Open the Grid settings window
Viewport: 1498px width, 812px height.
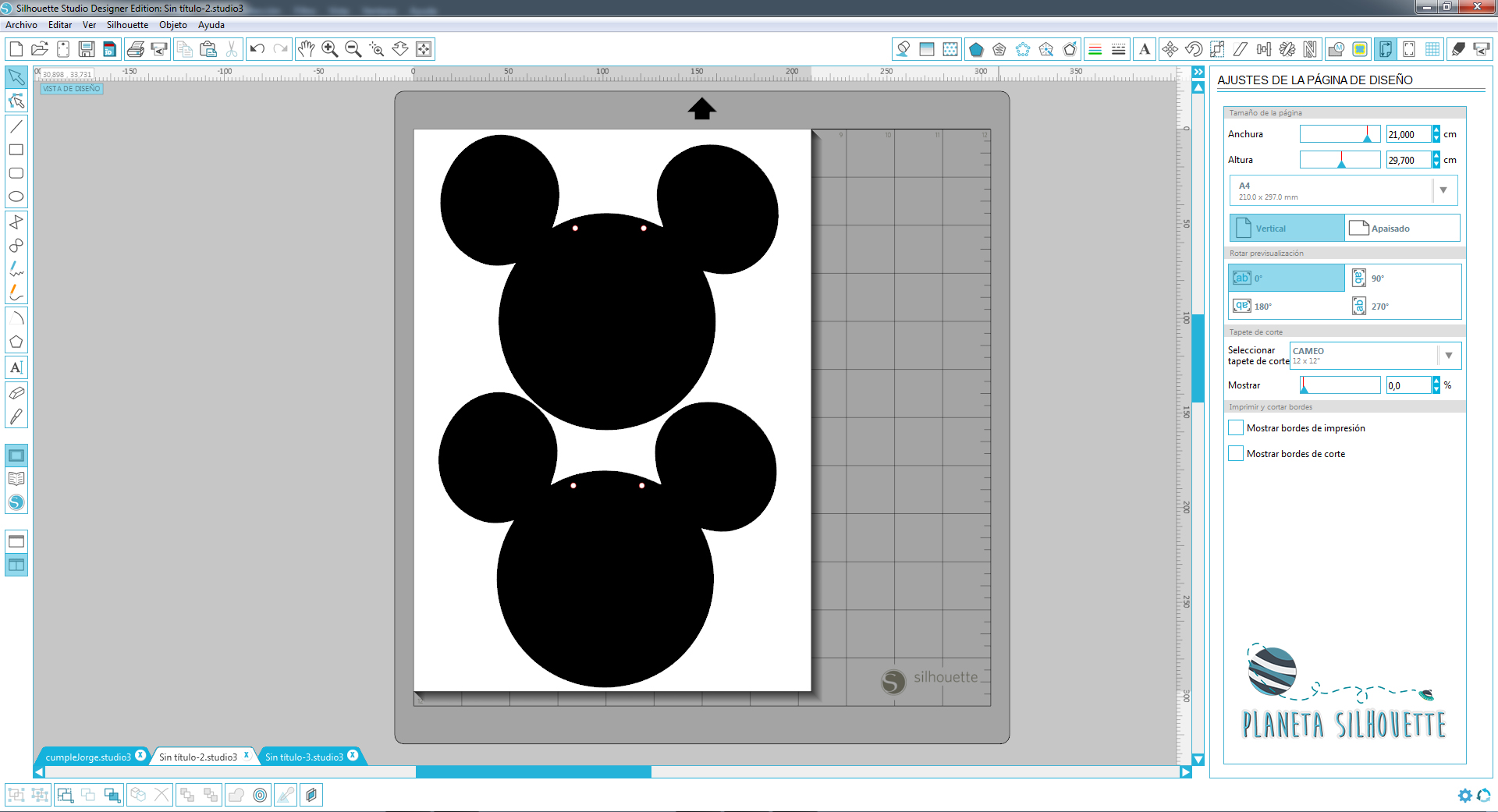pyautogui.click(x=1432, y=49)
